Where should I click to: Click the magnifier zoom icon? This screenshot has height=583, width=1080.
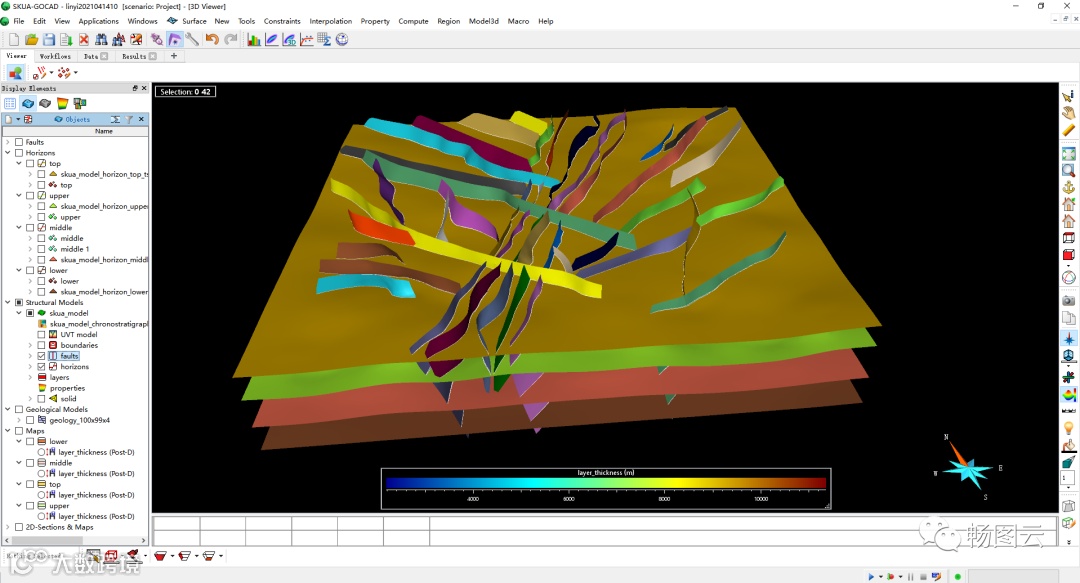[1068, 170]
